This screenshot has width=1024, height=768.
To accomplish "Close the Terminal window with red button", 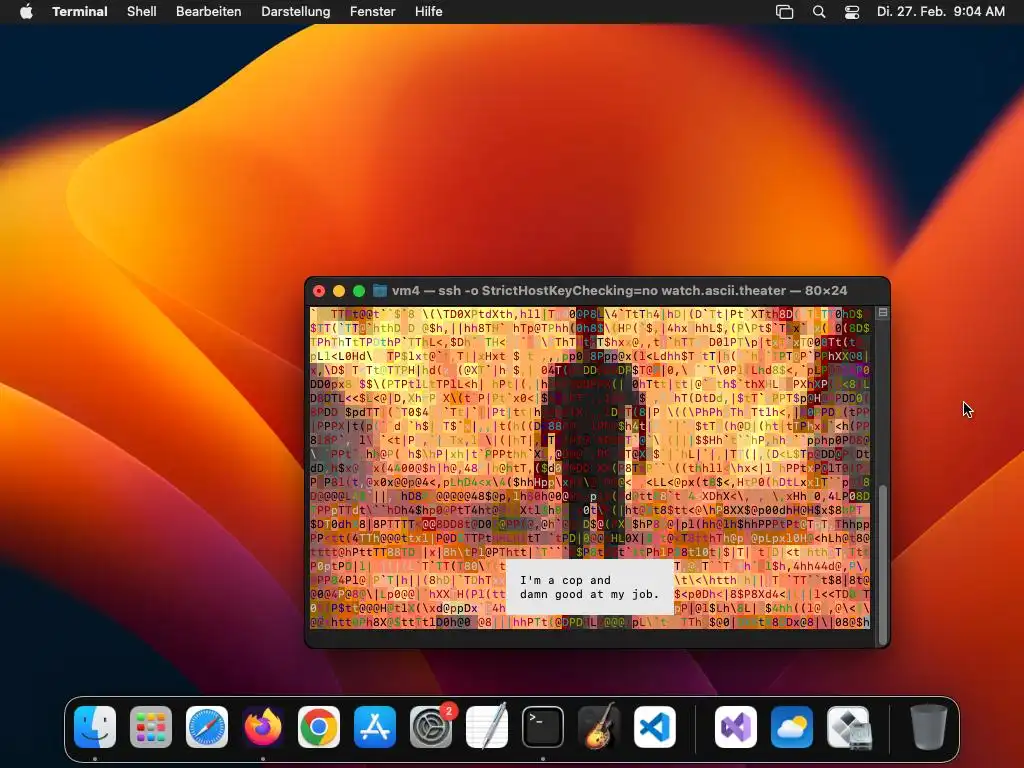I will pos(319,291).
